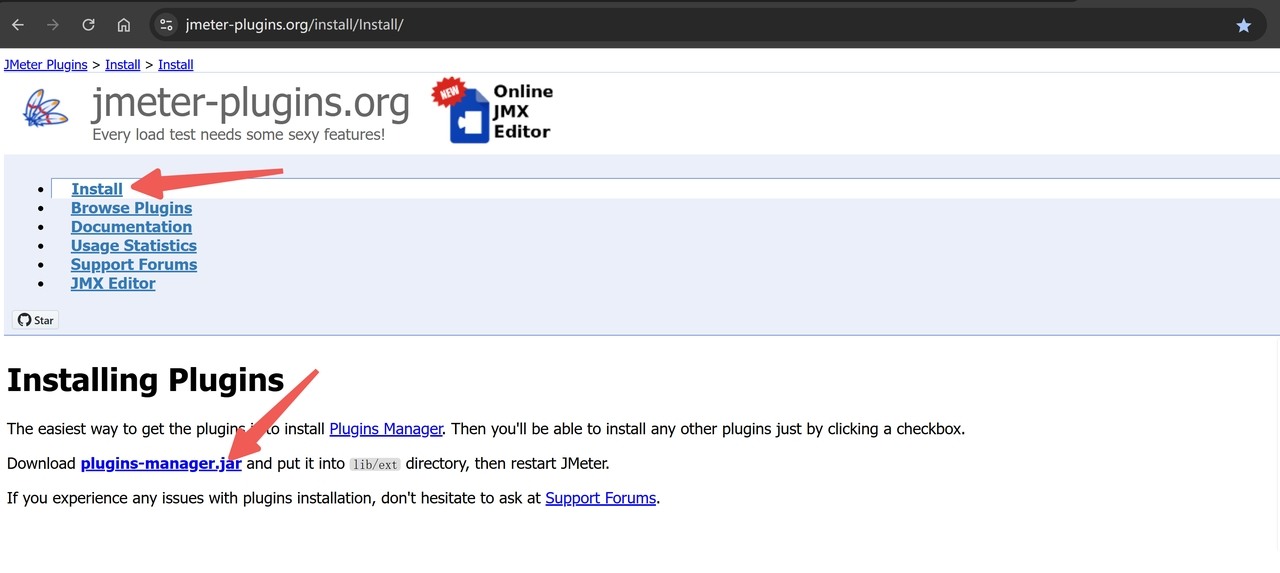
Task: Open the Online JMX Editor banner
Action: [492, 111]
